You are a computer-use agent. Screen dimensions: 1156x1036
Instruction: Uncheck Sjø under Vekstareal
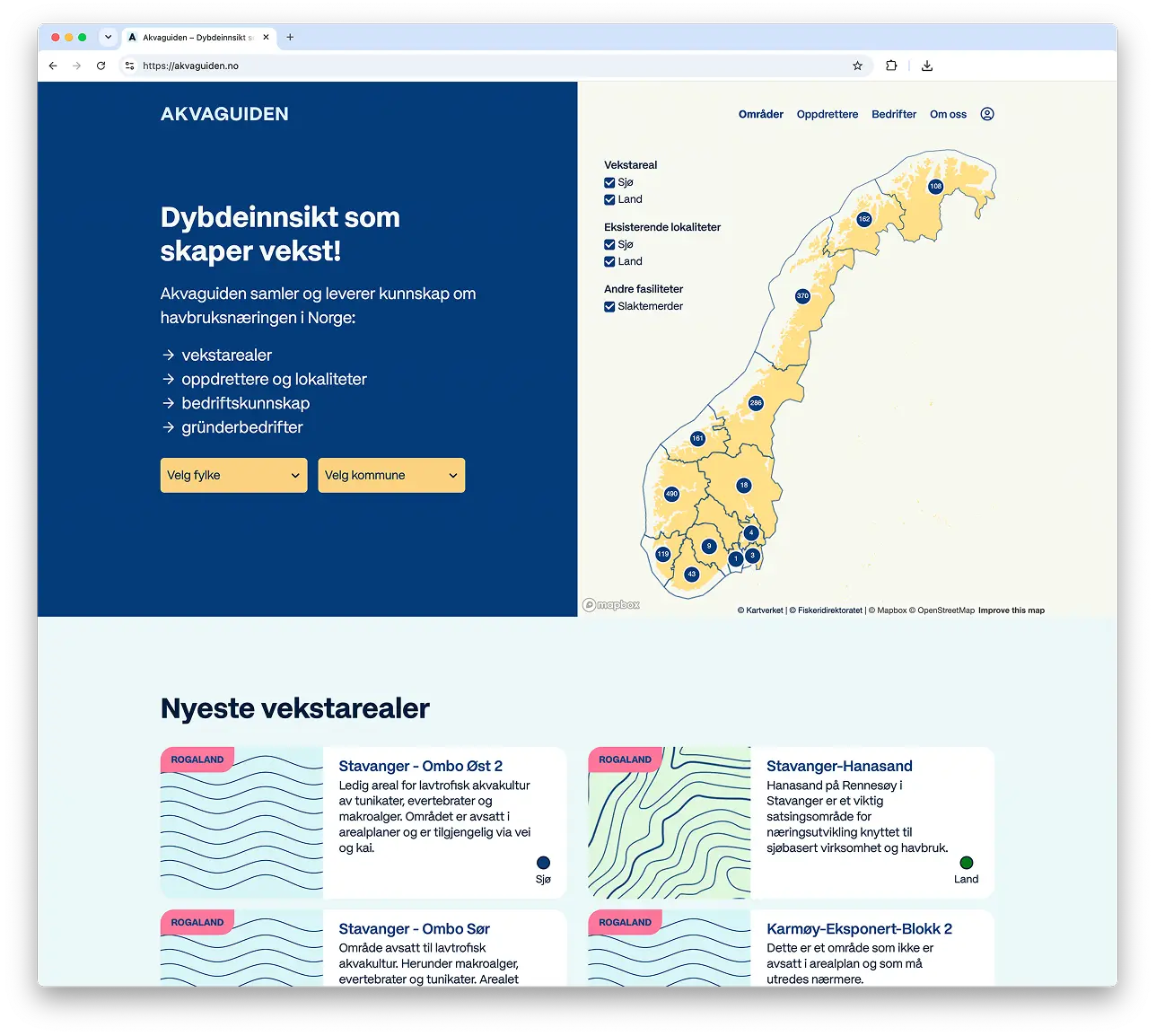[x=609, y=182]
